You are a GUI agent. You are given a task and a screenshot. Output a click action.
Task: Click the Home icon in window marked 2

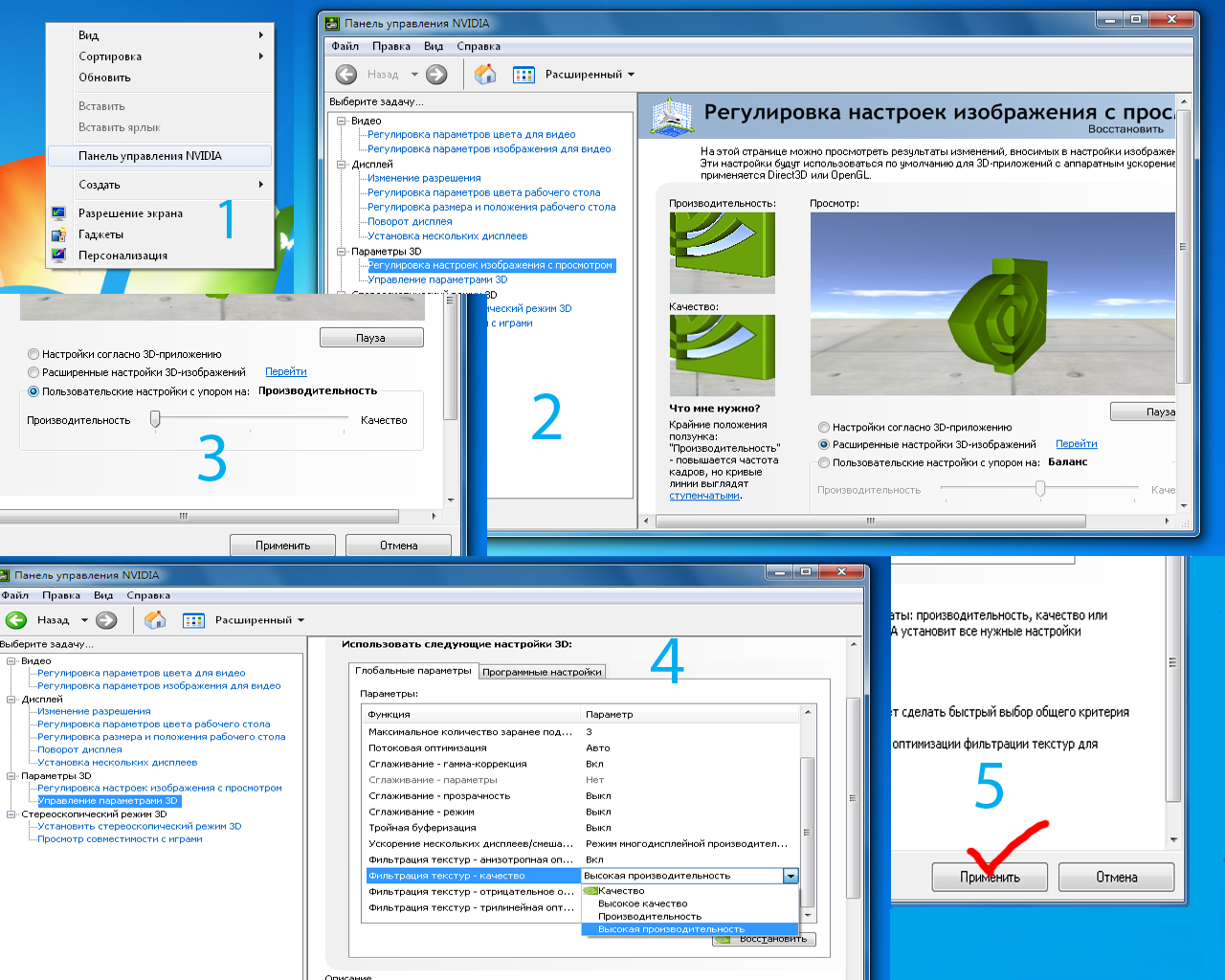pyautogui.click(x=485, y=74)
